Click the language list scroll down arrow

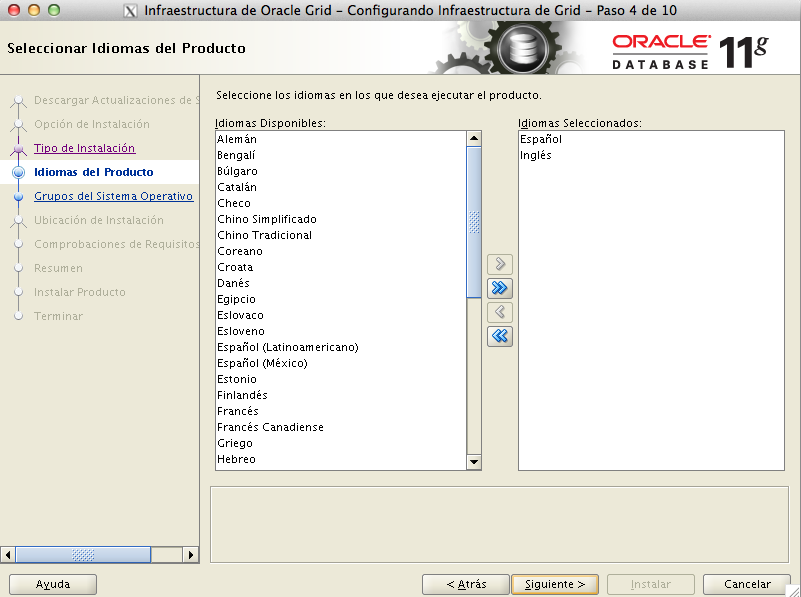[x=475, y=462]
